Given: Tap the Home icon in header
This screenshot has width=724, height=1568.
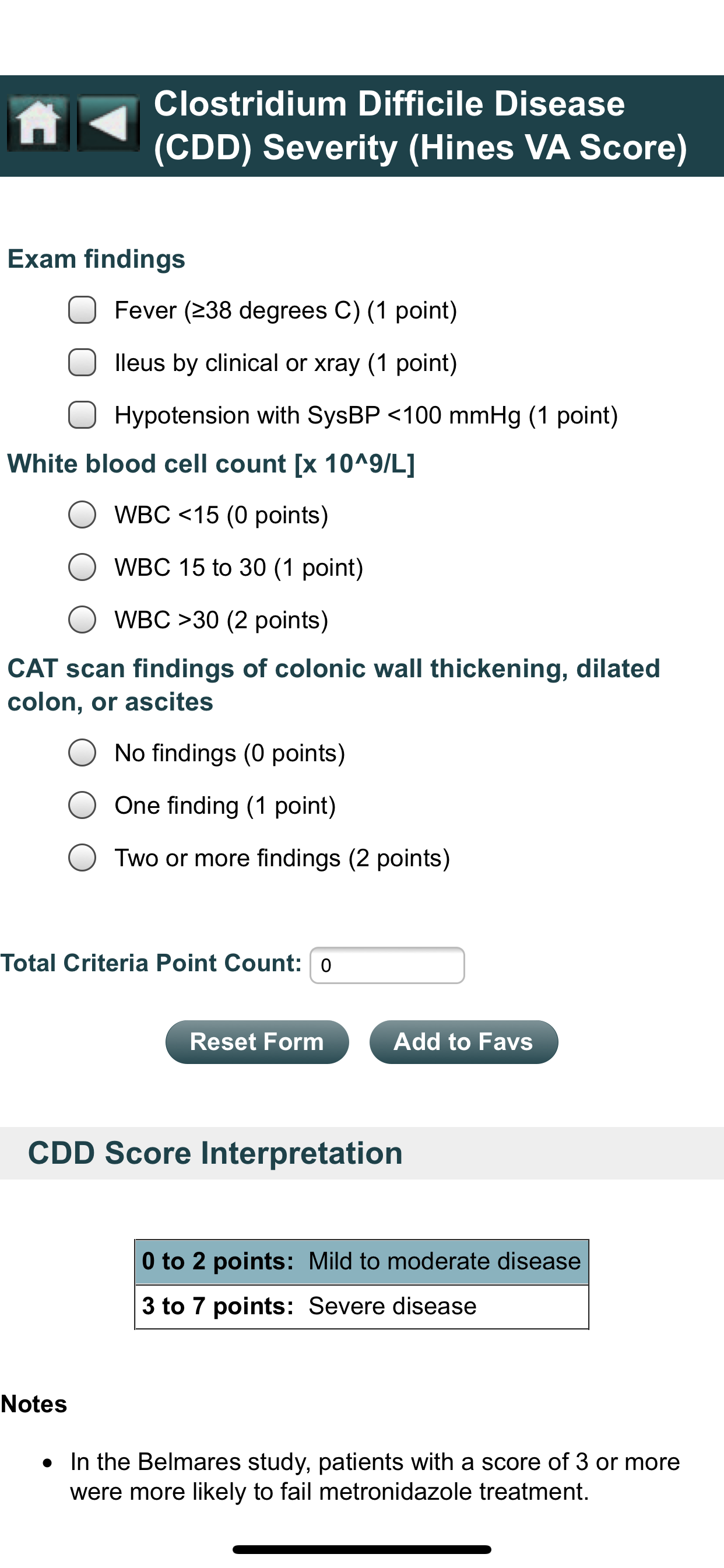Looking at the screenshot, I should click(x=38, y=124).
